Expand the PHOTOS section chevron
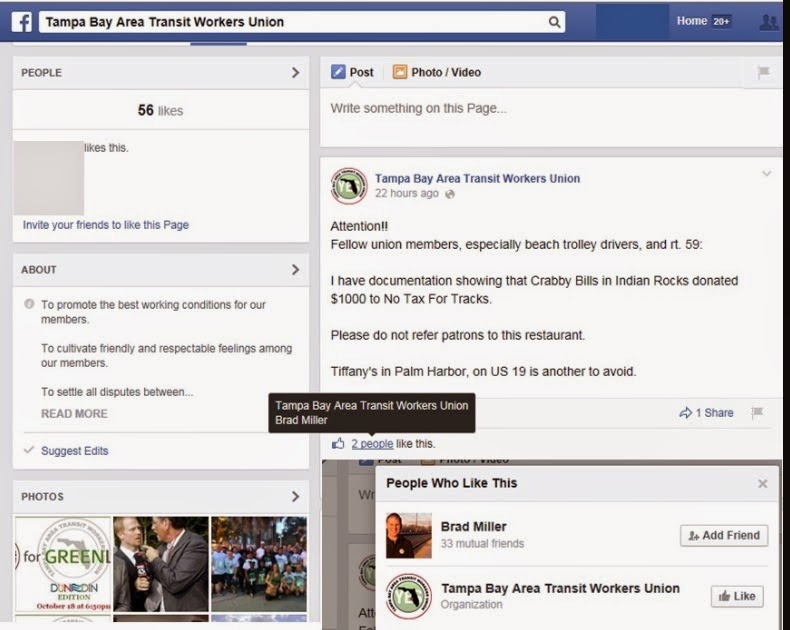This screenshot has width=790, height=630. pos(295,496)
